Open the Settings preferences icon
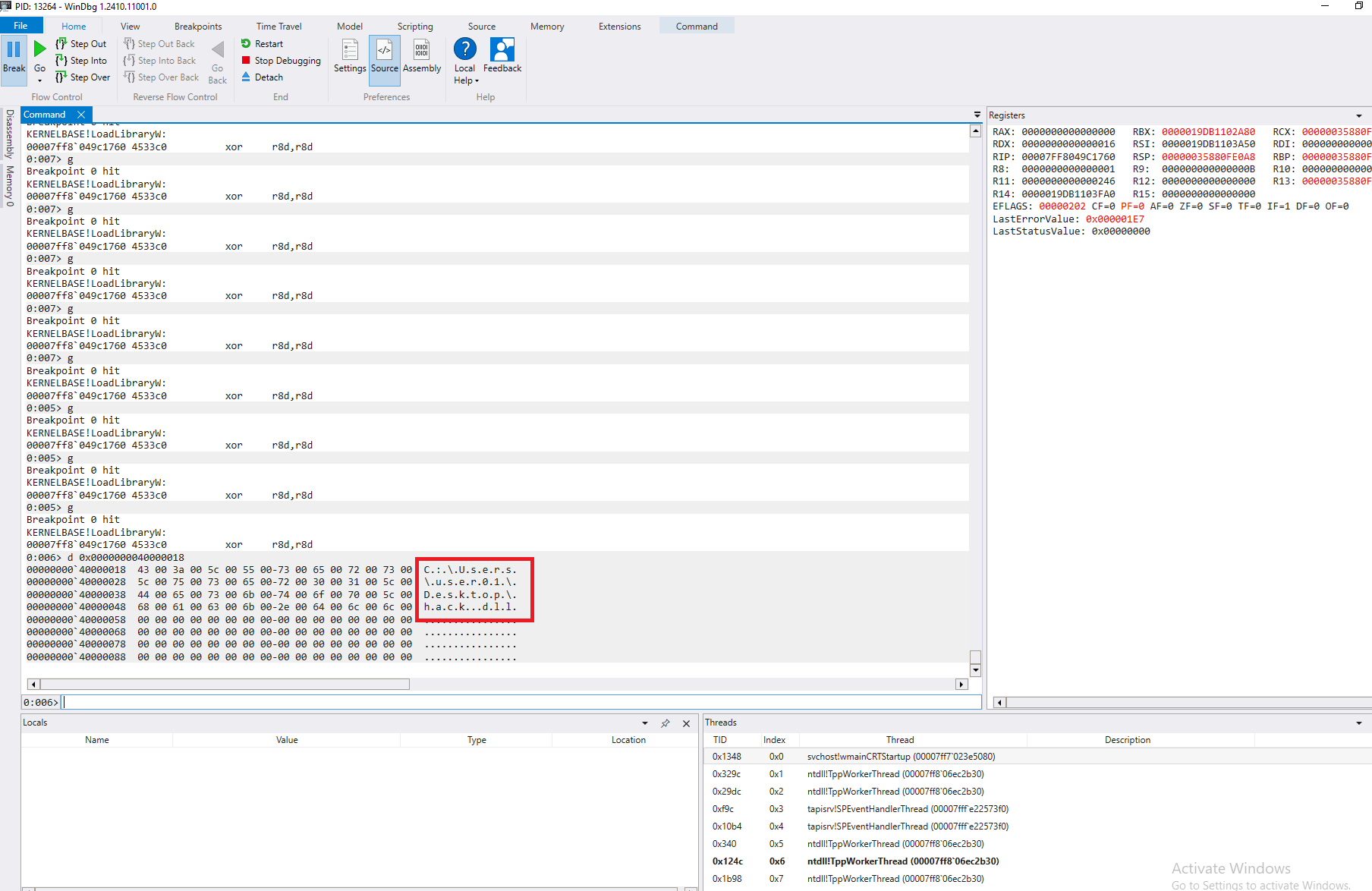The image size is (1372, 891). (350, 51)
